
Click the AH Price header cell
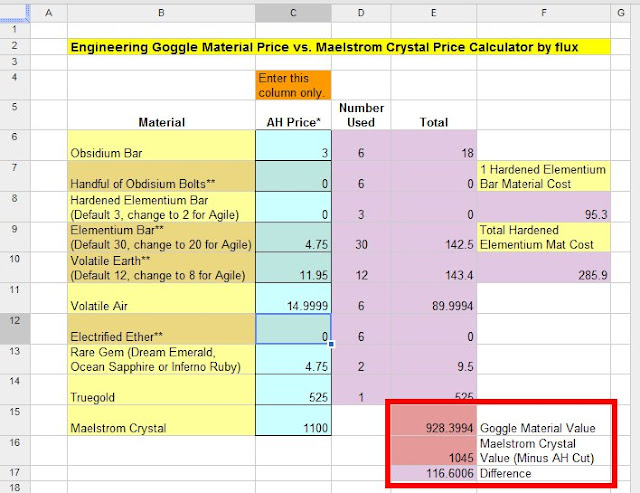pos(293,115)
